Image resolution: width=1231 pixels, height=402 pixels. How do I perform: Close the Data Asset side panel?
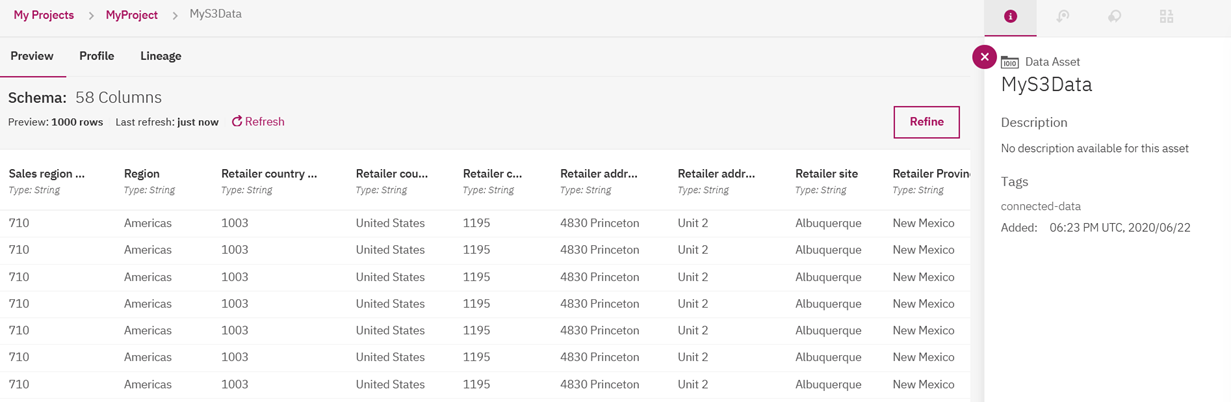(984, 57)
